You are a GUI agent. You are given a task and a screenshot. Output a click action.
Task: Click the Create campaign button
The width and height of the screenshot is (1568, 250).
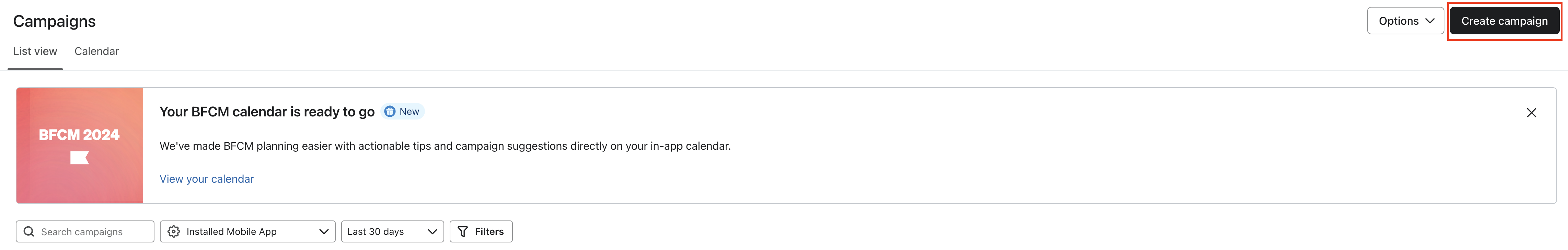(x=1503, y=21)
